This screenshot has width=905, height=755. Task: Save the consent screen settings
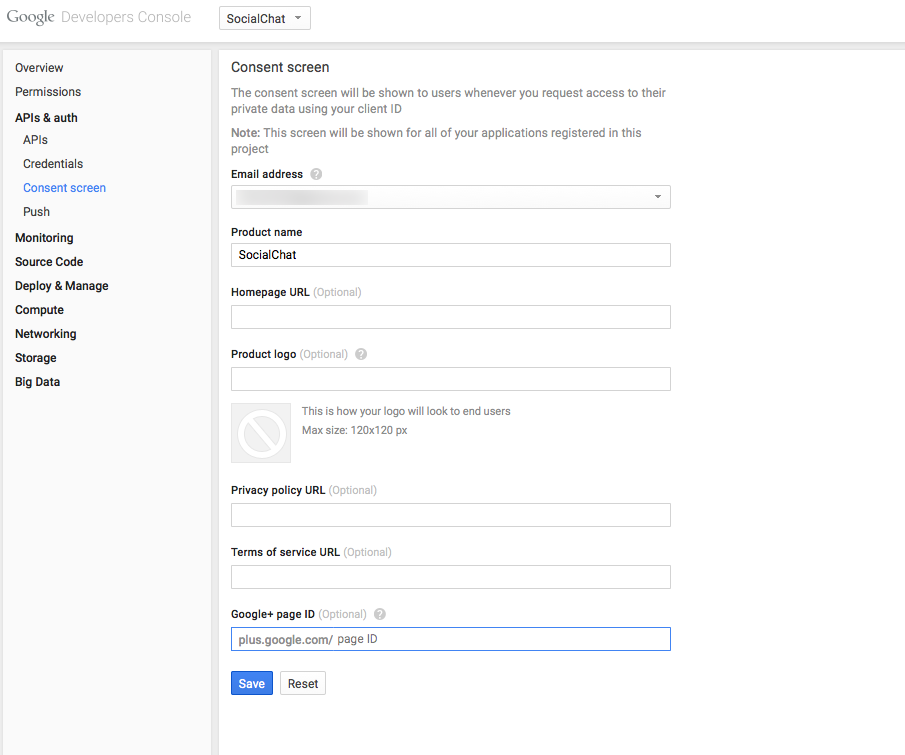coord(251,683)
